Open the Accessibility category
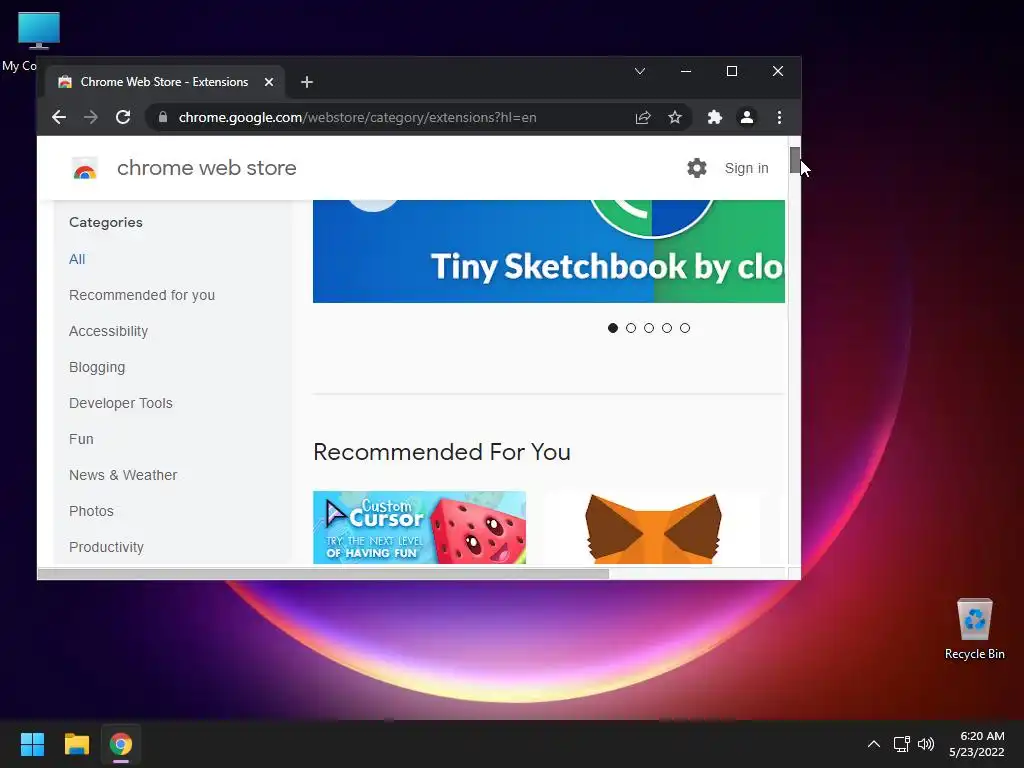 point(108,331)
